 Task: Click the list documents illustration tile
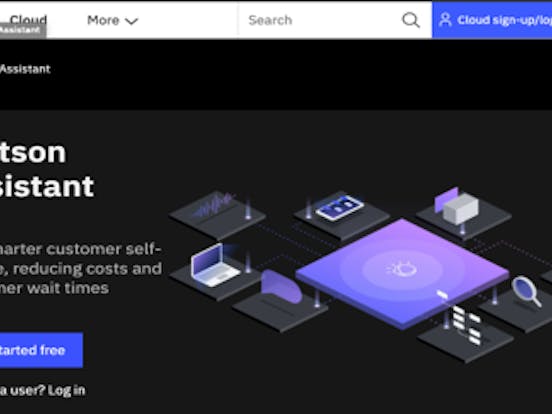pos(465,334)
